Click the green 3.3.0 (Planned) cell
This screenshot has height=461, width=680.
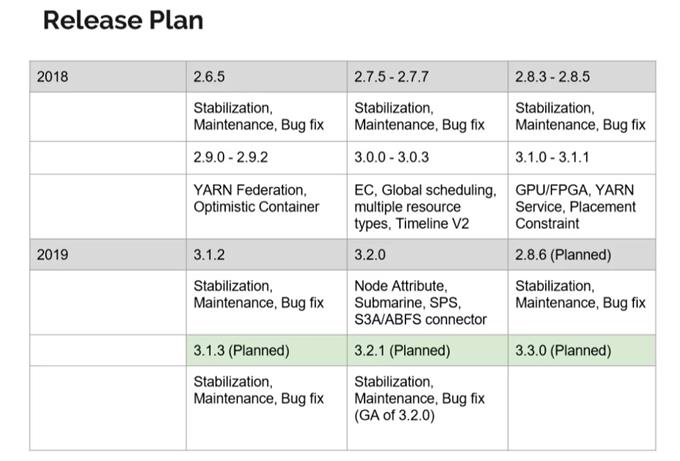[x=563, y=350]
